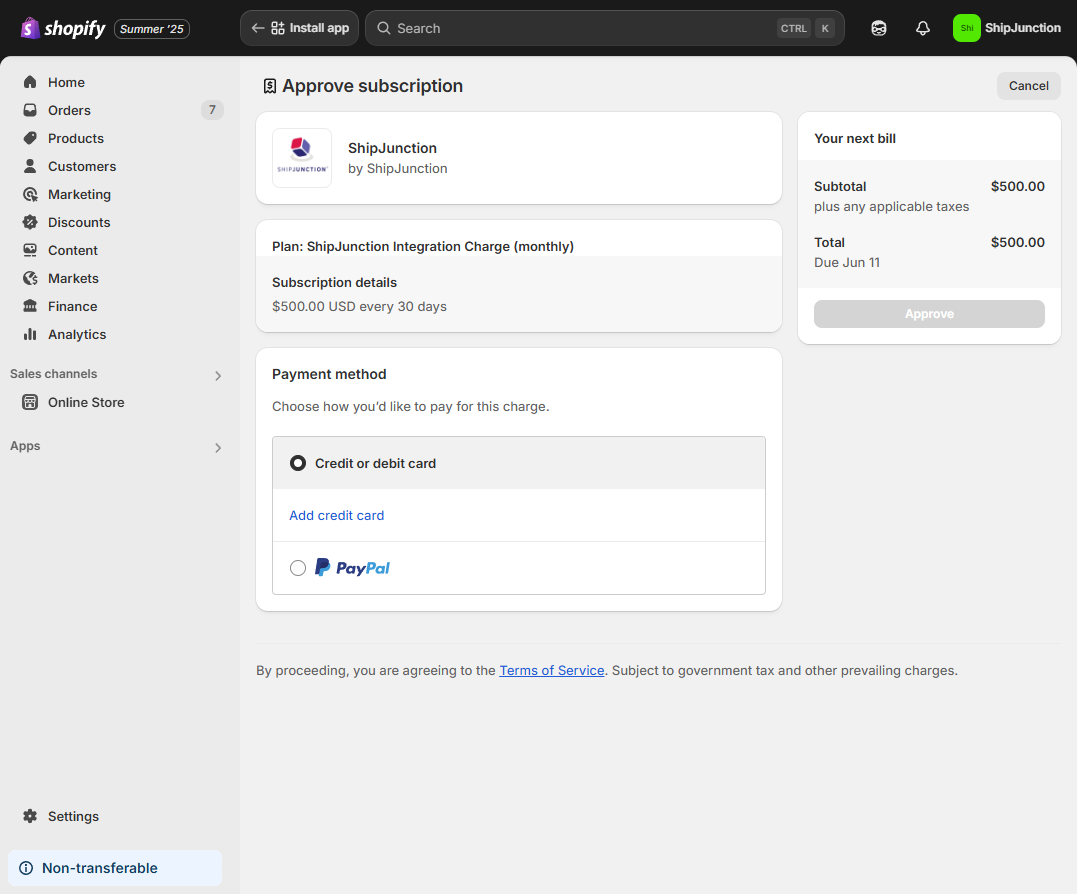Click the CTRL shortcut key hint
Image resolution: width=1077 pixels, height=894 pixels.
[794, 28]
